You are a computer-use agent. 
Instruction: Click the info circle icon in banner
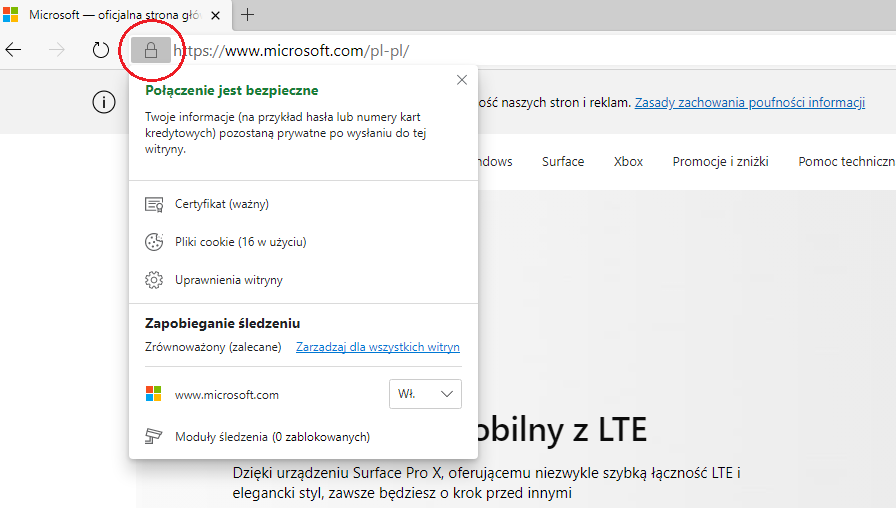coord(103,102)
